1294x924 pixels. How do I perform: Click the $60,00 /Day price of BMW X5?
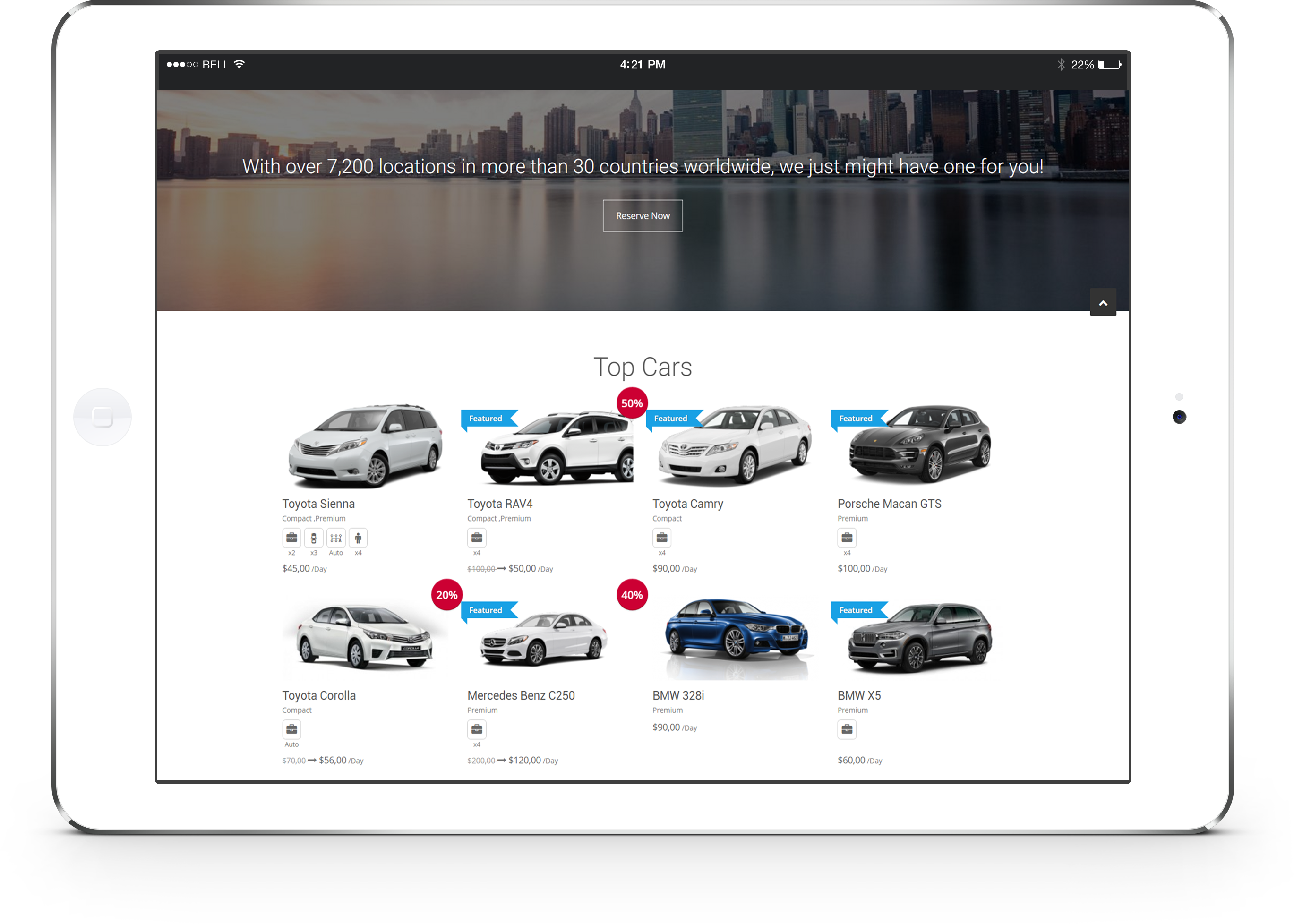860,760
